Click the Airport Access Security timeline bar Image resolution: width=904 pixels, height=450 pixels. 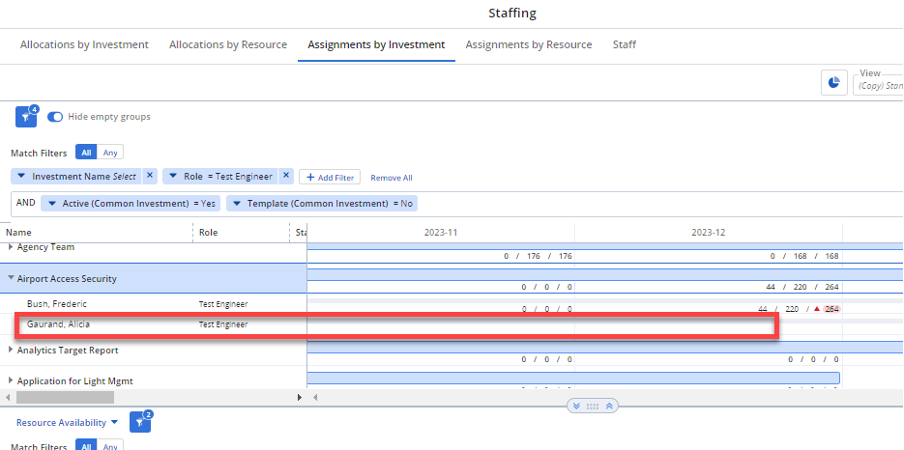click(605, 275)
